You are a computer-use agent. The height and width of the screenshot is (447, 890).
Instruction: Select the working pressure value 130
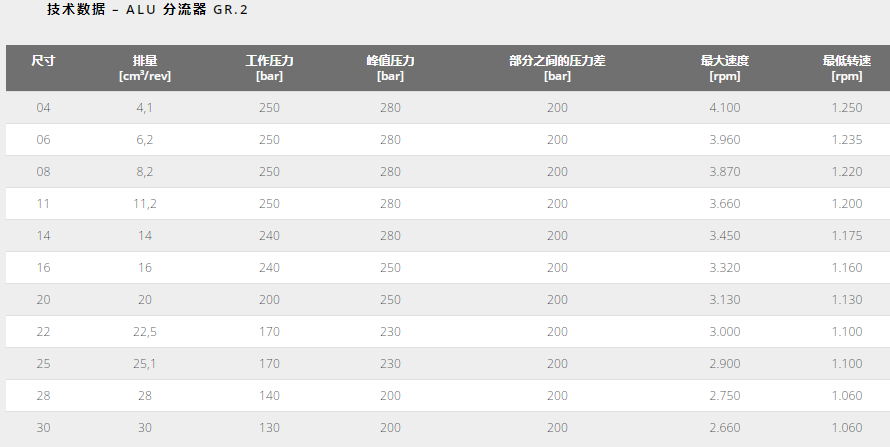click(269, 428)
